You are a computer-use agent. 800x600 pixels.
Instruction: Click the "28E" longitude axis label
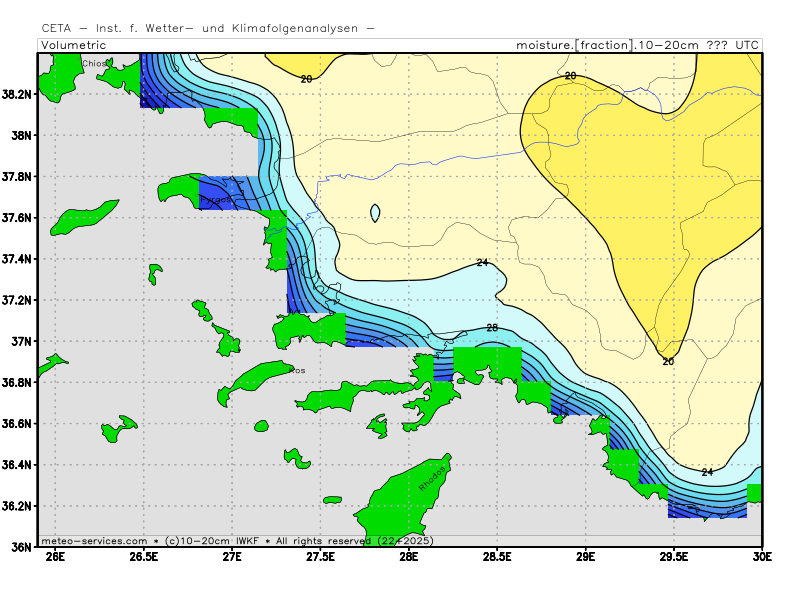pos(409,558)
